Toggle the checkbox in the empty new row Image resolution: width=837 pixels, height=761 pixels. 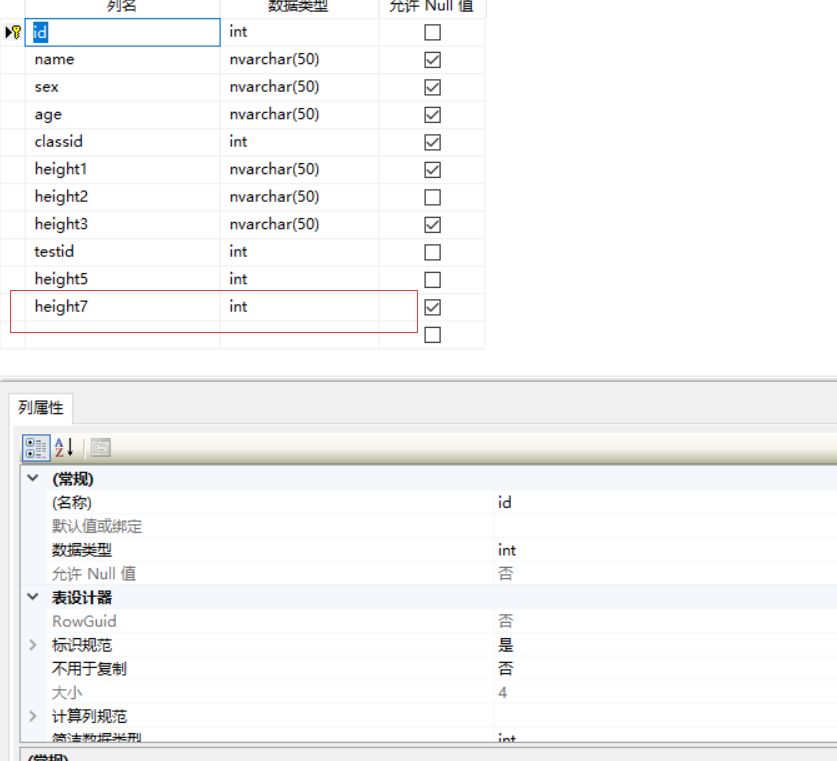[x=432, y=335]
